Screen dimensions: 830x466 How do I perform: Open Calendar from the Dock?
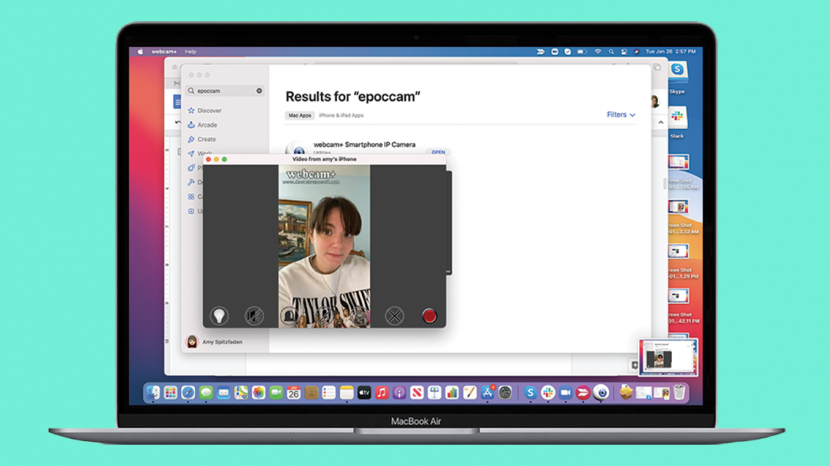point(294,392)
